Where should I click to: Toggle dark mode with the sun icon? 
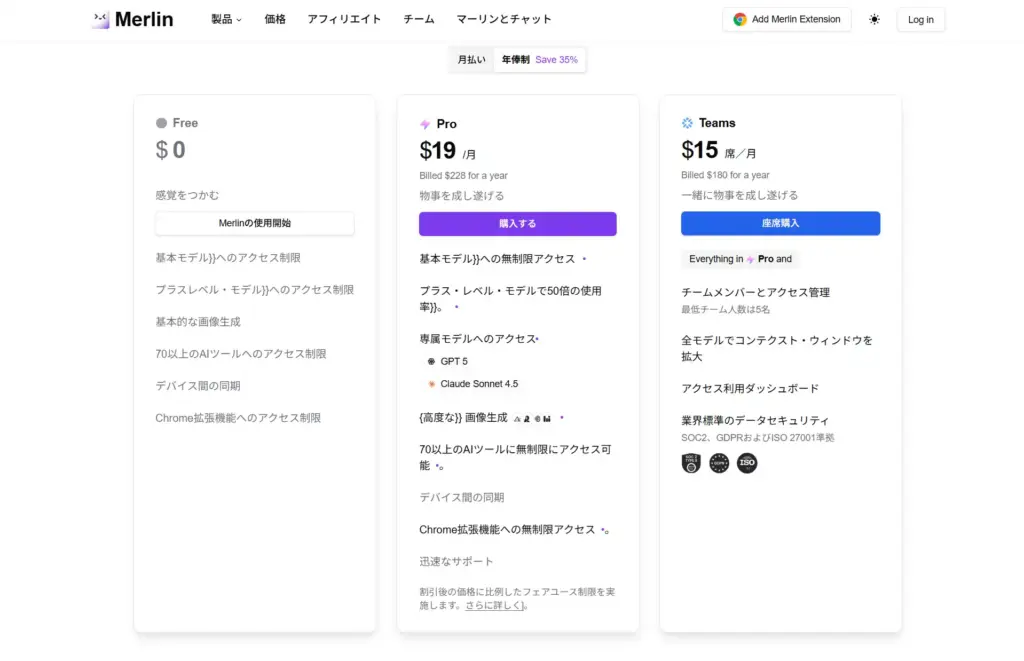tap(874, 19)
